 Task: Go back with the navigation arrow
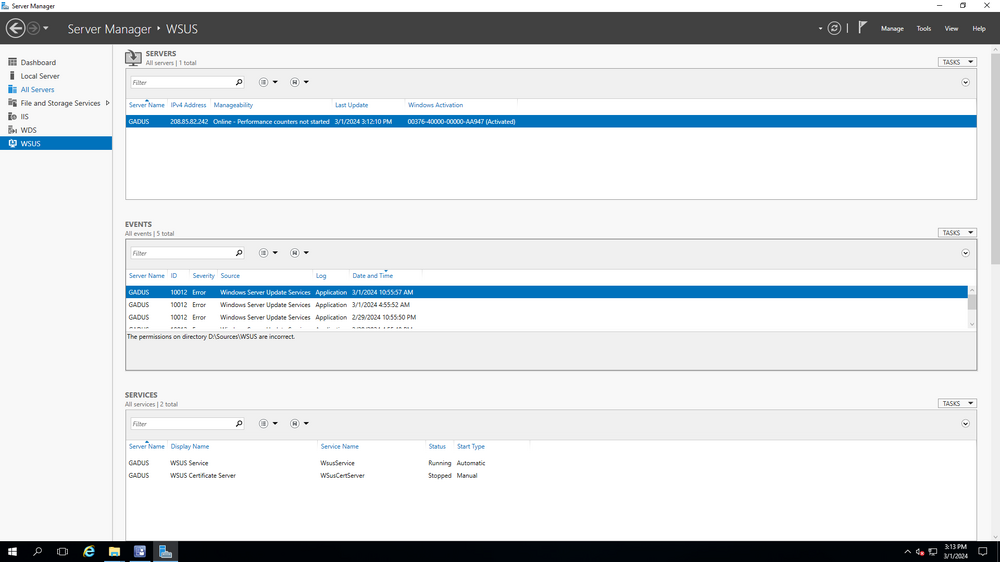pyautogui.click(x=15, y=28)
